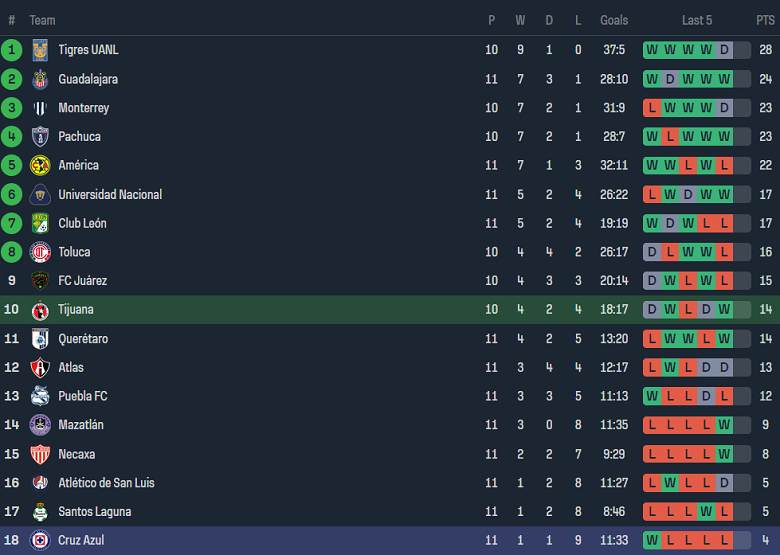
Task: Sort standings by Goals column header
Action: pyautogui.click(x=614, y=20)
